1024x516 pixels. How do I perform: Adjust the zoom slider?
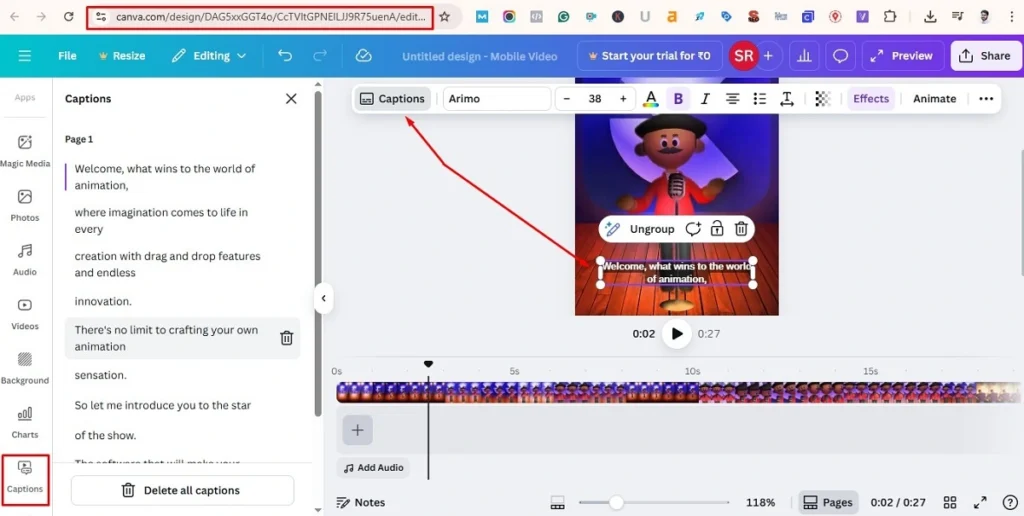click(x=616, y=502)
